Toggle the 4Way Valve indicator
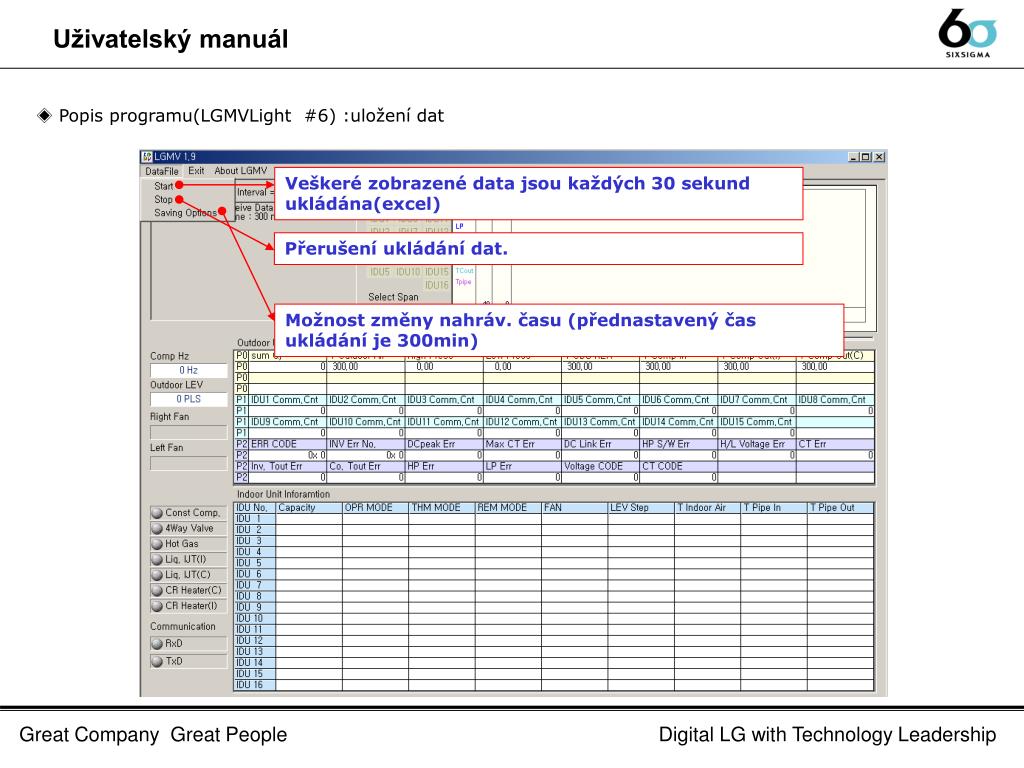Image resolution: width=1024 pixels, height=768 pixels. tap(188, 528)
